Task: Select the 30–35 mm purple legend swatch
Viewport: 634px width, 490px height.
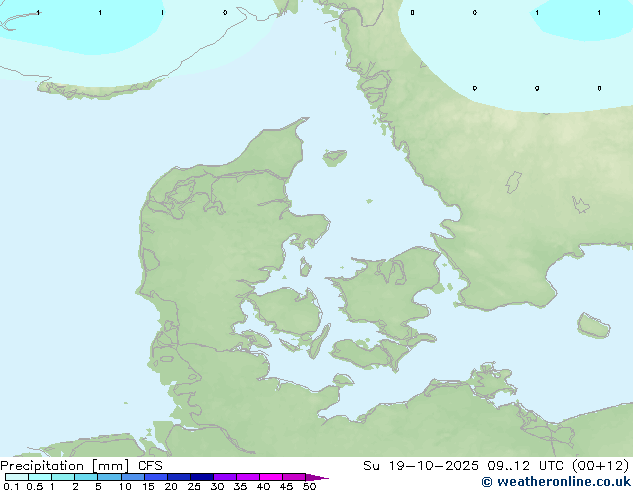Action: pyautogui.click(x=225, y=477)
